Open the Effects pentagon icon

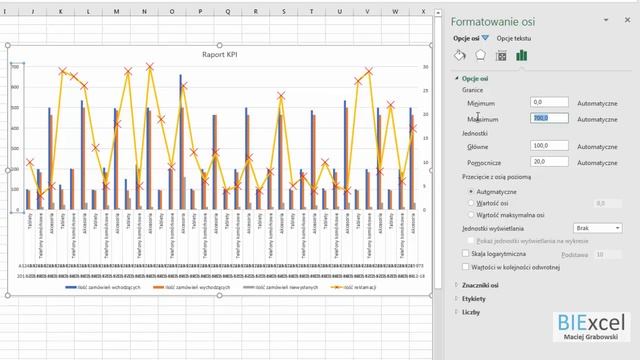(480, 56)
